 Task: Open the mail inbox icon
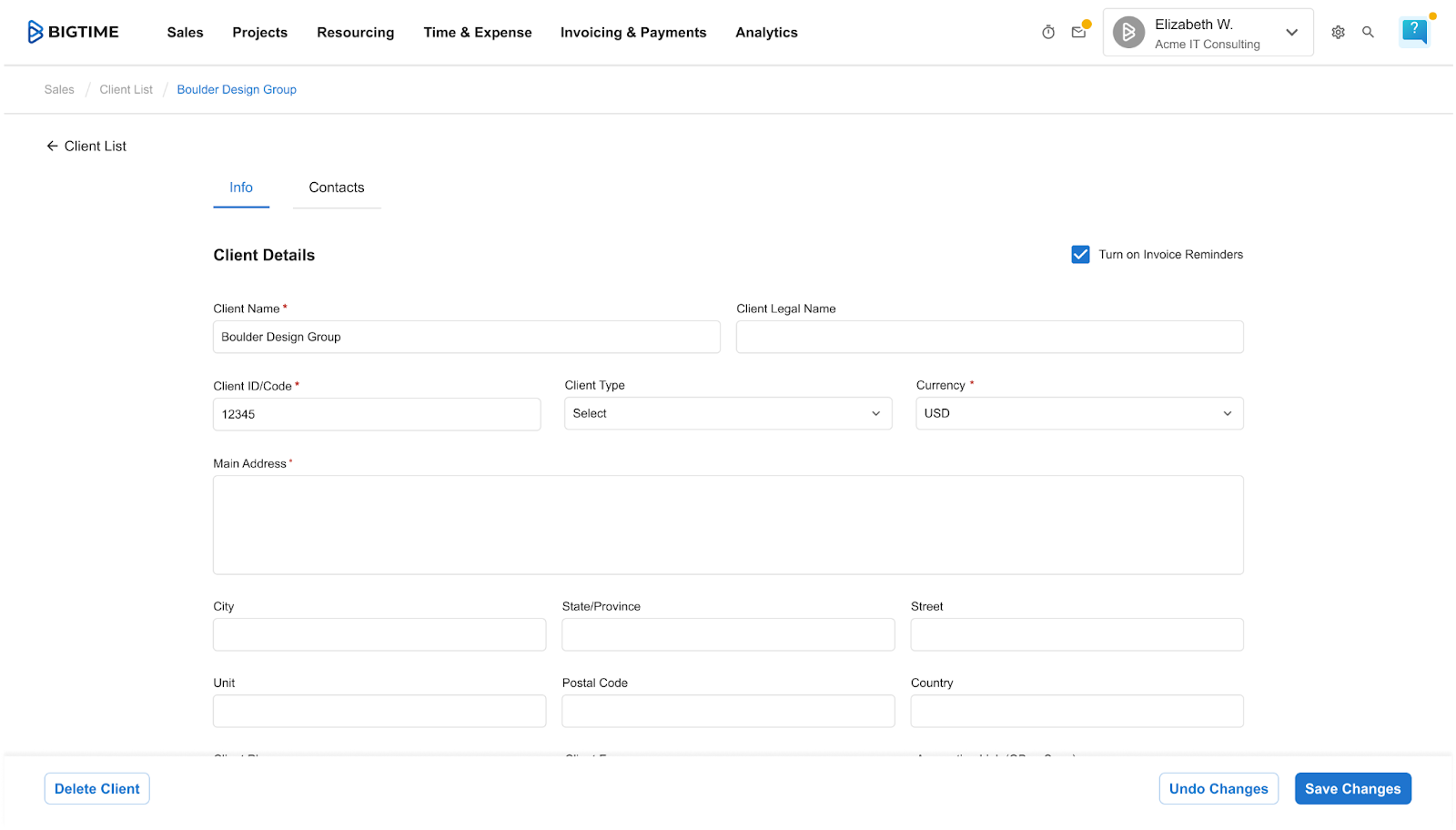[x=1078, y=33]
